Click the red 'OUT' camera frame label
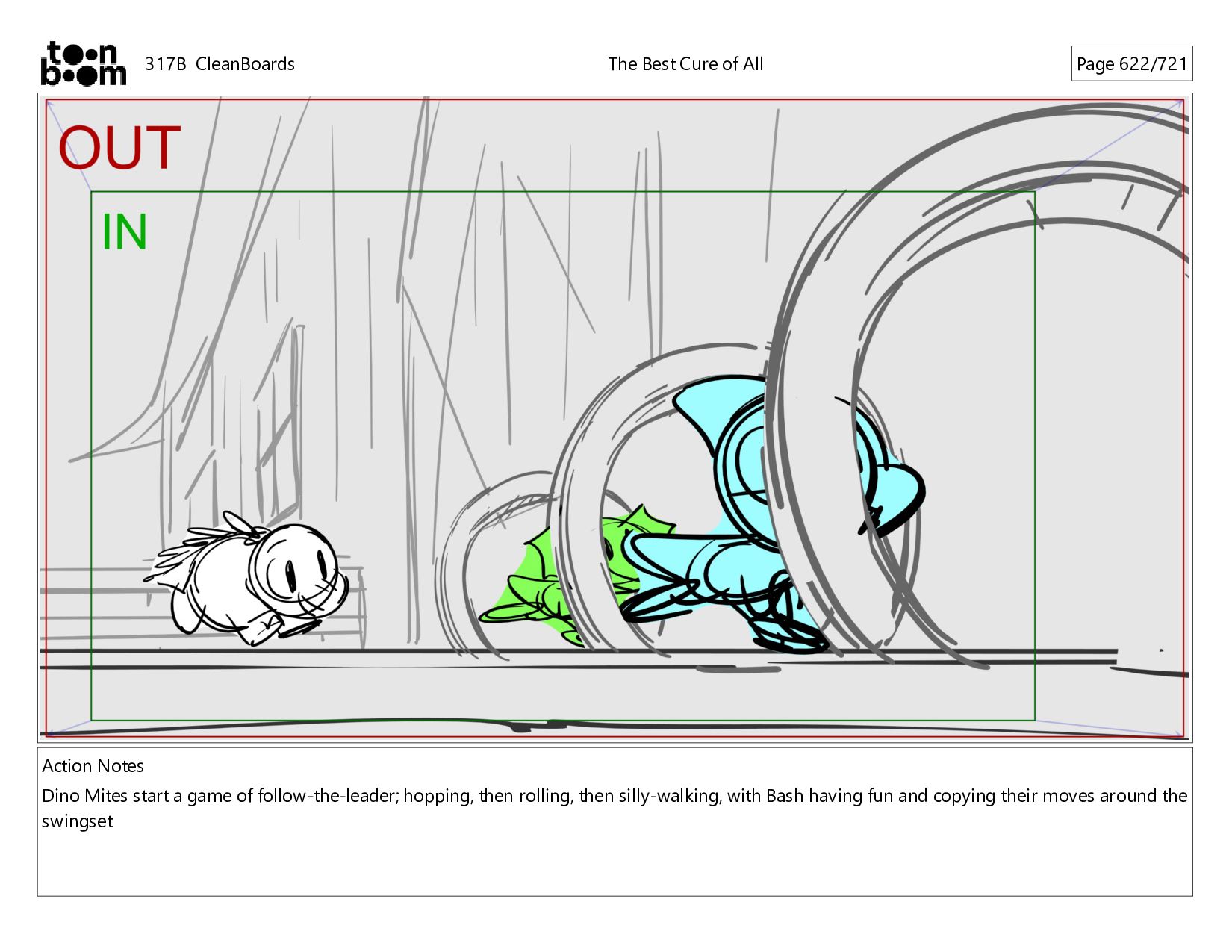The width and height of the screenshot is (1232, 952). point(119,148)
